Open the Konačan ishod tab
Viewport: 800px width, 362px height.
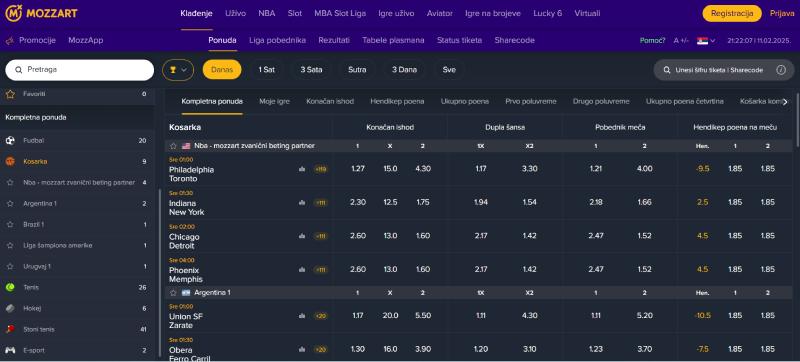point(330,101)
